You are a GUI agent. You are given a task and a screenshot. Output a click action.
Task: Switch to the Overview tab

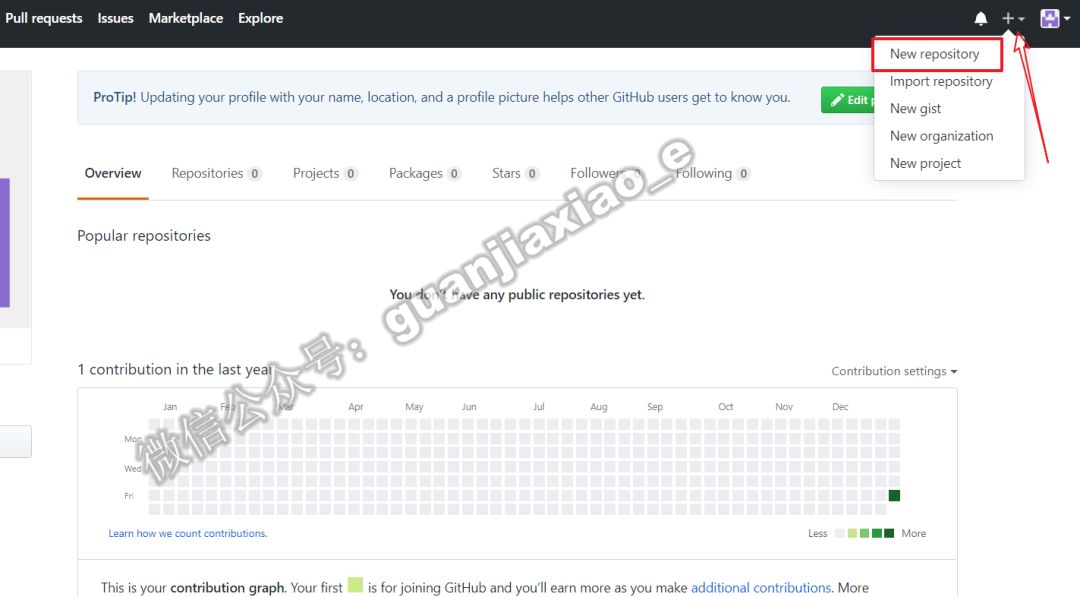pos(113,174)
